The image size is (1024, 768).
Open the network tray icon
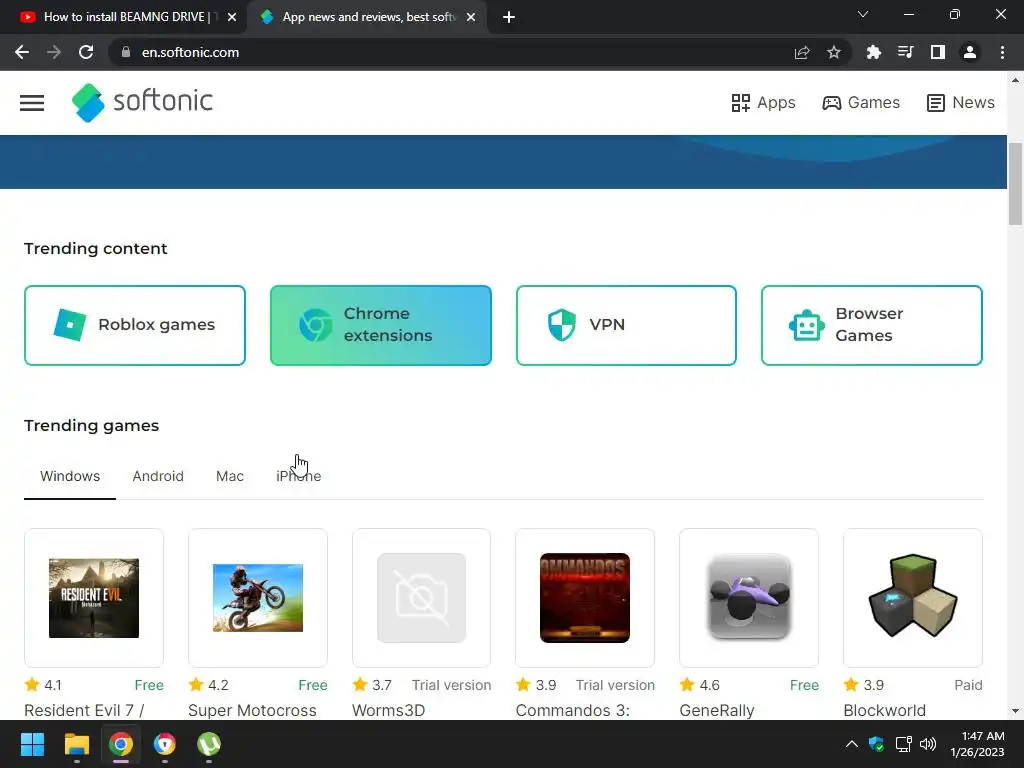903,744
